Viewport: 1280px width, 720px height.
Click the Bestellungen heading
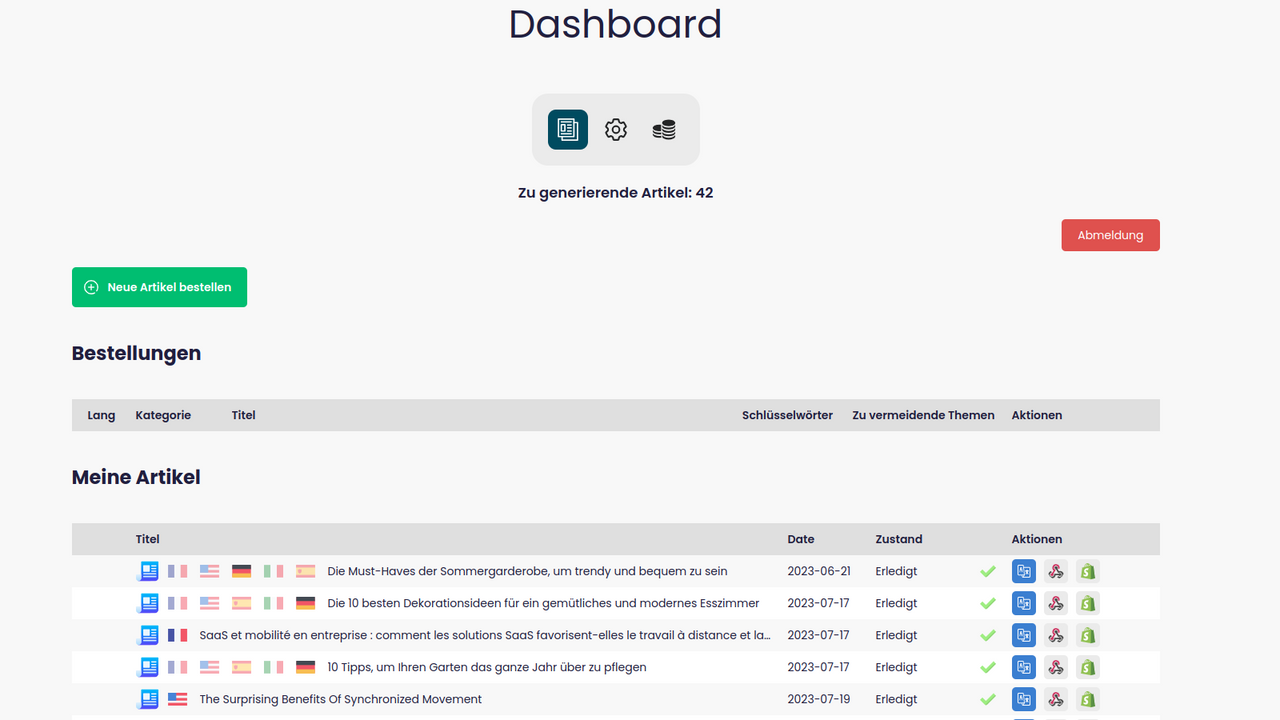pos(136,353)
